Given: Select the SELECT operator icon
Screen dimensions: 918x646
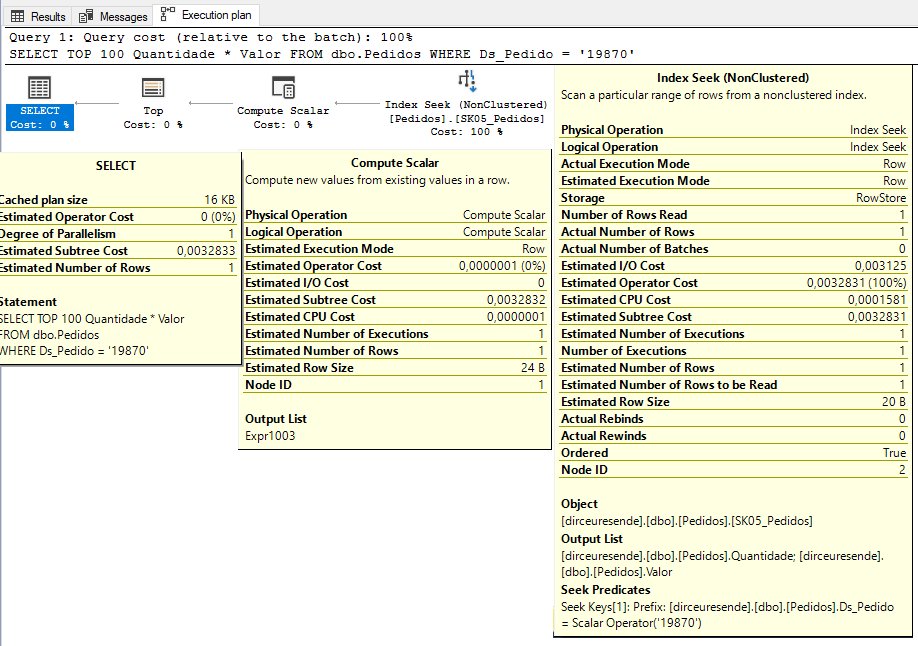Looking at the screenshot, I should (x=38, y=88).
